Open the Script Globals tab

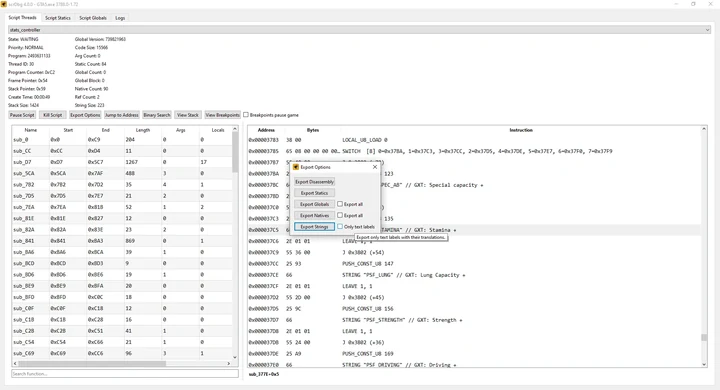click(93, 18)
